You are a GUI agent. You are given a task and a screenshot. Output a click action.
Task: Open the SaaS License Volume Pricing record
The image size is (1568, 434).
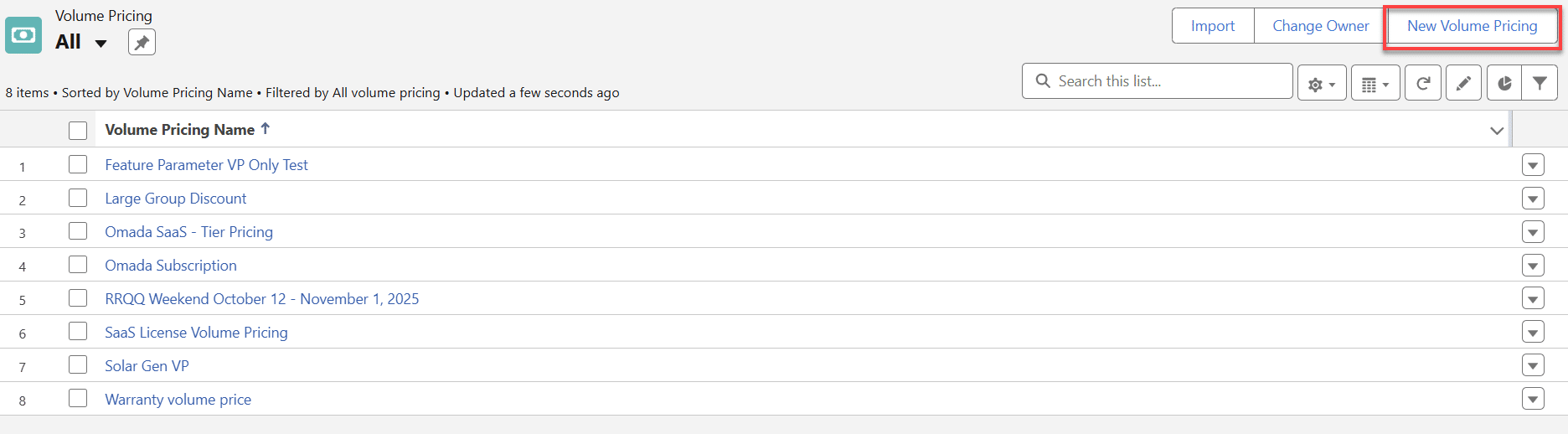coord(196,333)
